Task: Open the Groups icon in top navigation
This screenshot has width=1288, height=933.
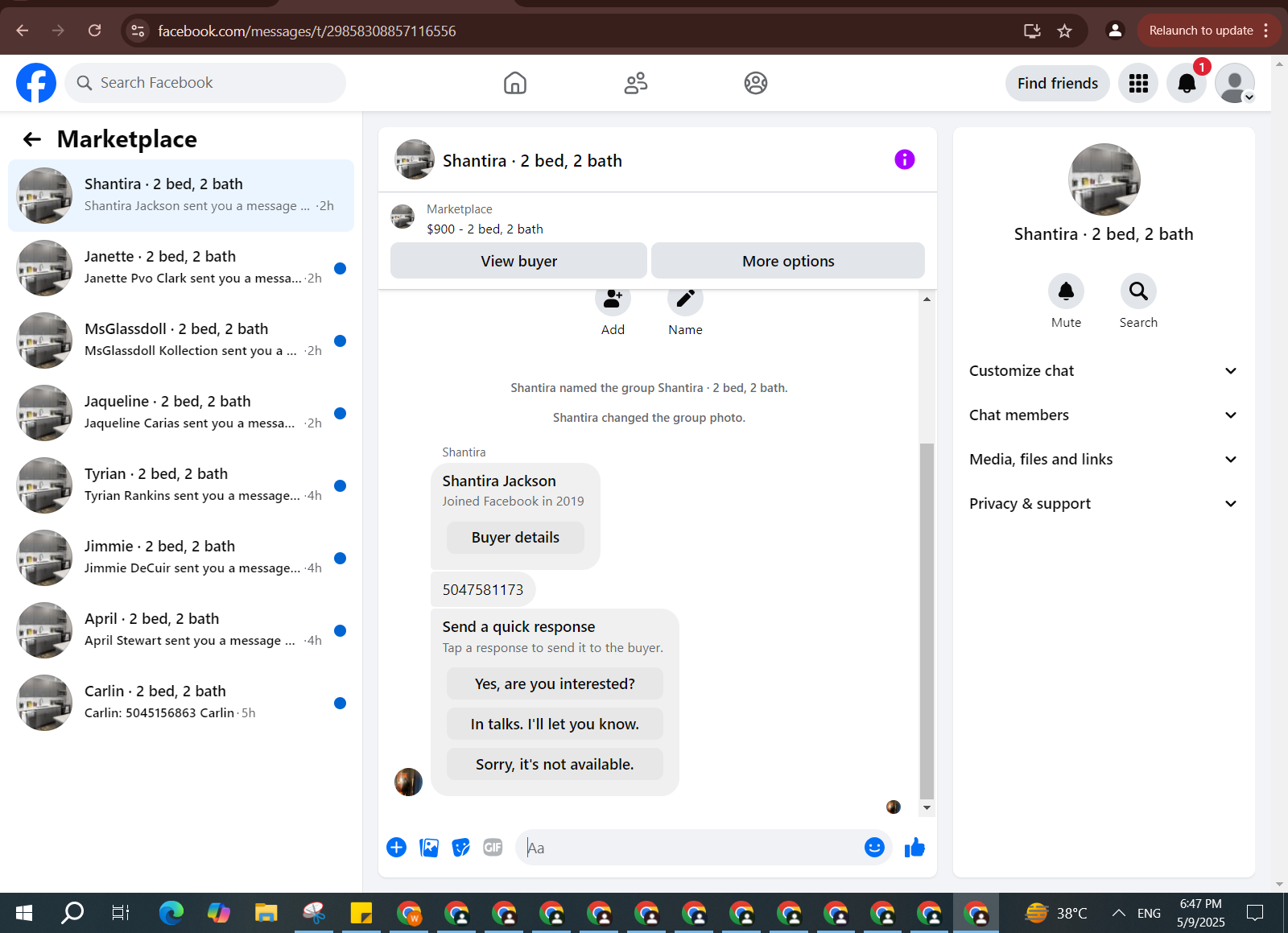Action: coord(756,83)
